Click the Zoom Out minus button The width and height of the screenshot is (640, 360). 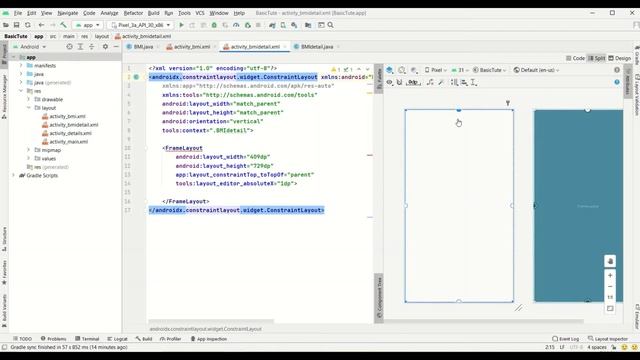pos(610,286)
